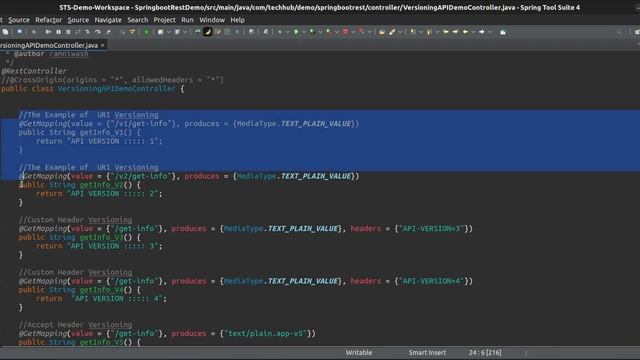
Task: Click the Debug bug icon
Action: coord(280,32)
